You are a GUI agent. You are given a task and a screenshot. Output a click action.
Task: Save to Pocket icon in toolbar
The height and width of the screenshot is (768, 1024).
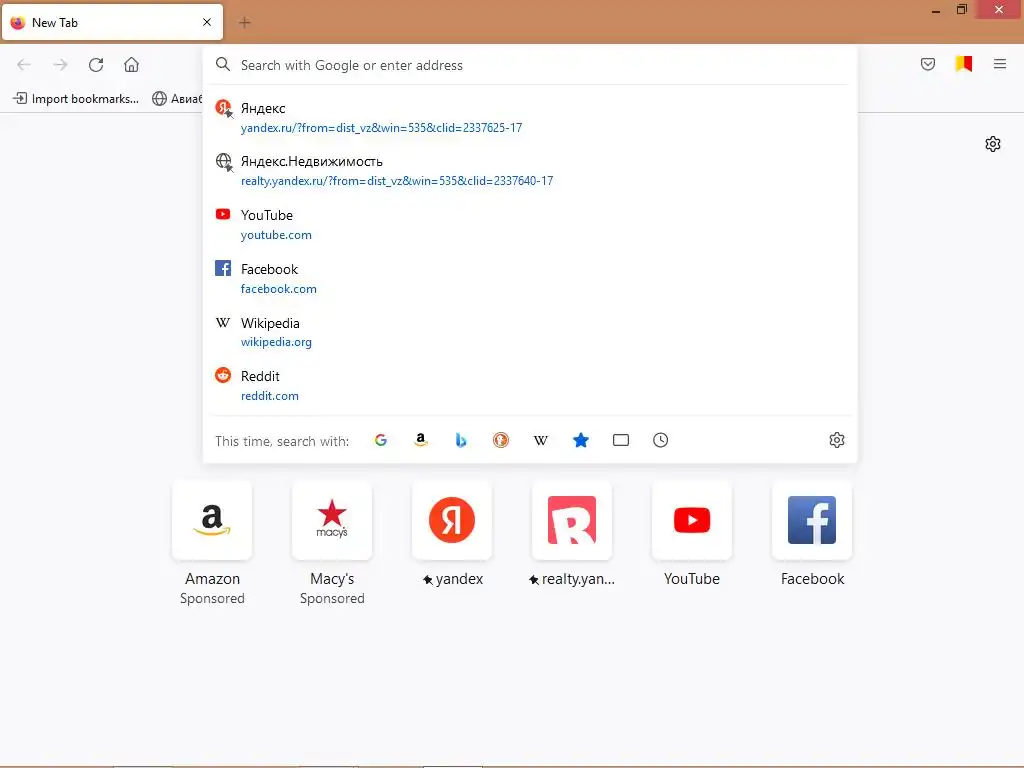927,64
